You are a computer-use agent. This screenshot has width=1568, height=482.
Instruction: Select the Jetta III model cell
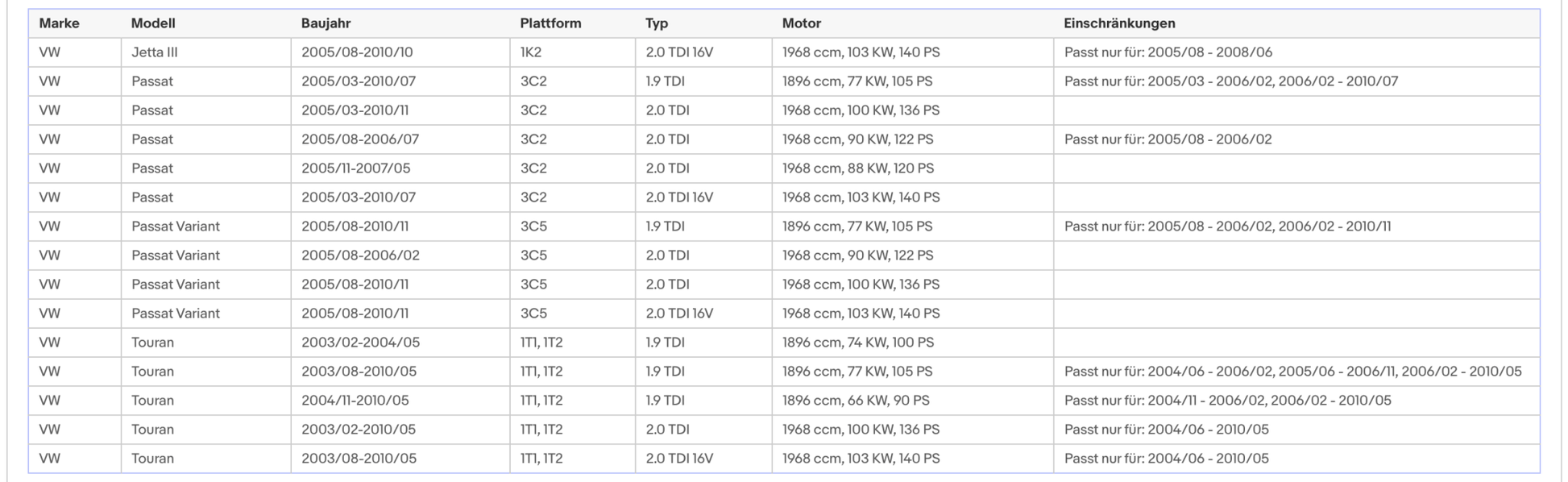(155, 52)
